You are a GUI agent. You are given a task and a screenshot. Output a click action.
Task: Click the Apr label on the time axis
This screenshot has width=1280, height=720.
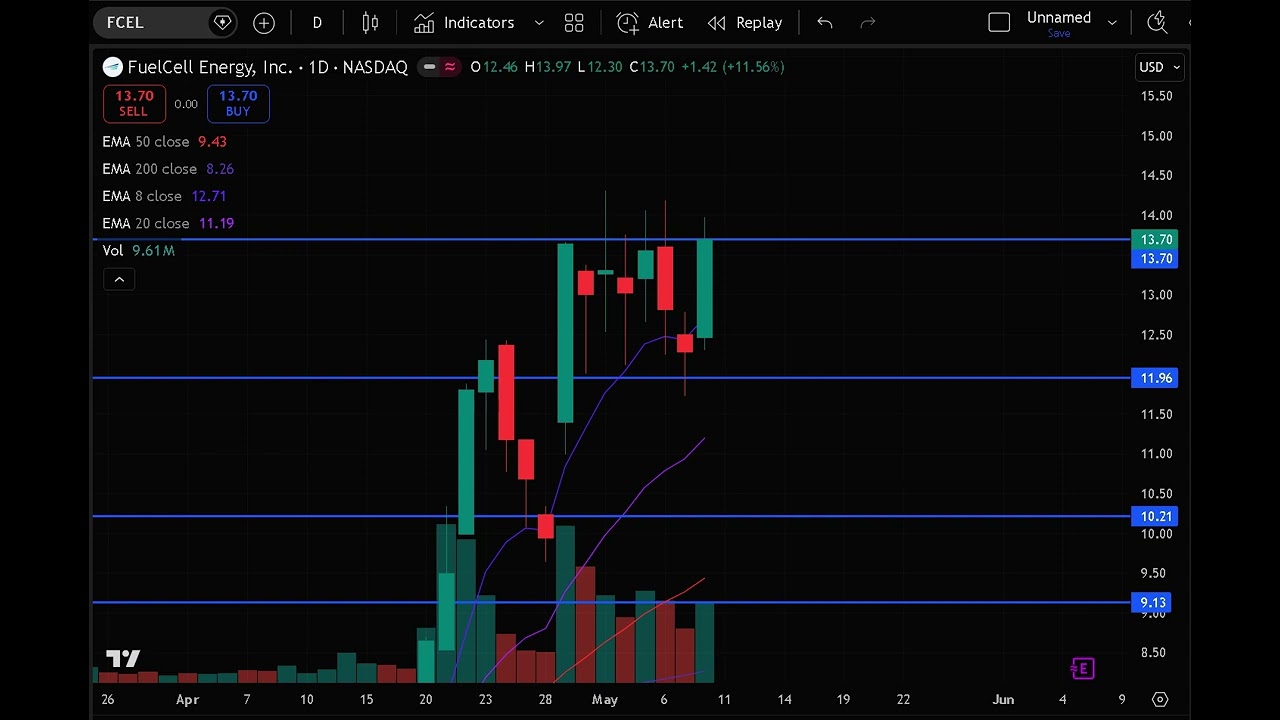(x=187, y=699)
